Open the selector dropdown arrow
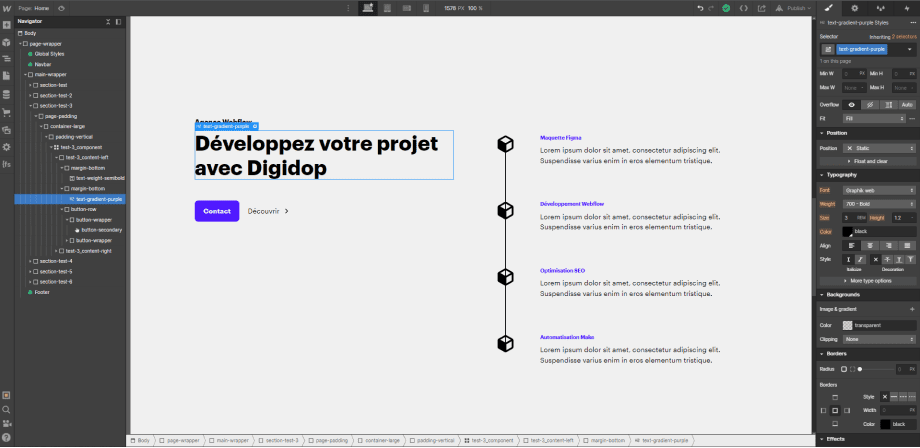 pyautogui.click(x=910, y=50)
